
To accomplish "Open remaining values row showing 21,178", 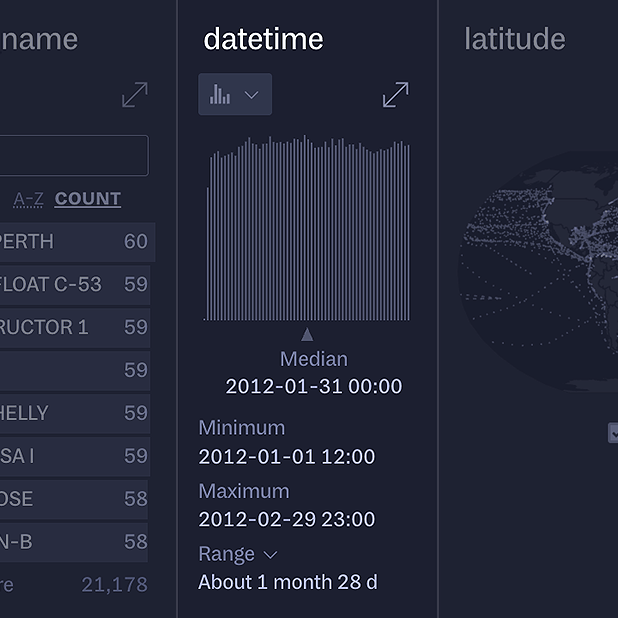I will pos(74,584).
